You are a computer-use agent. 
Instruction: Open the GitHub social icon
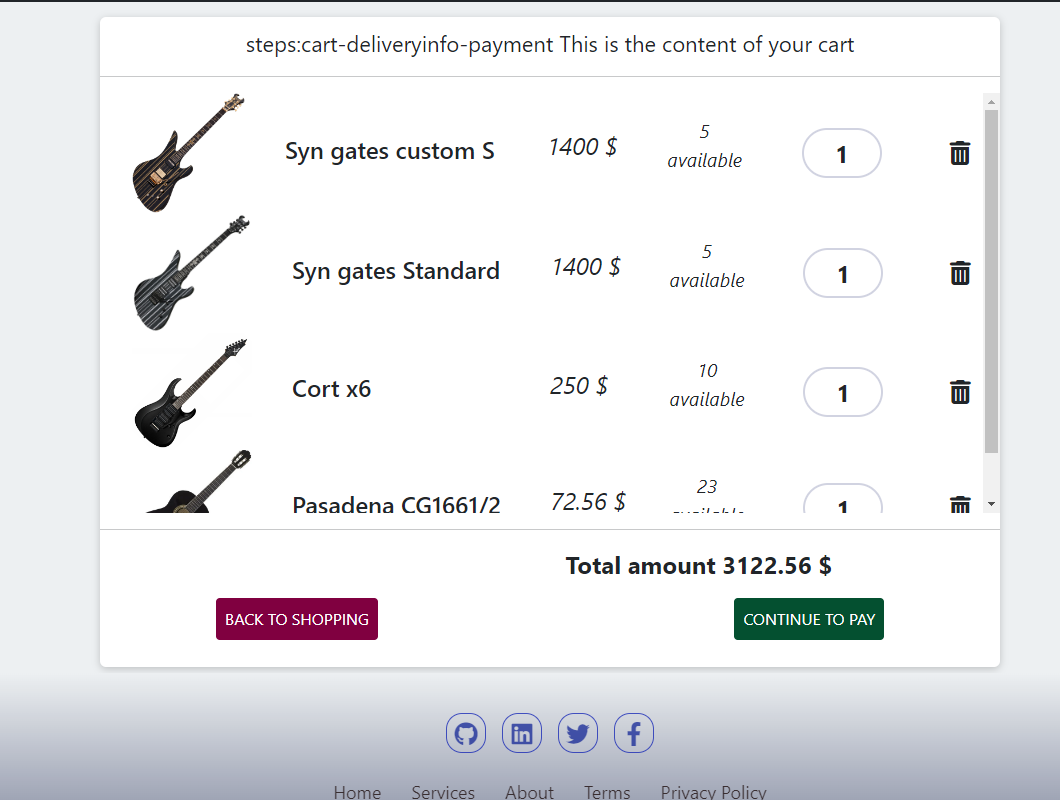466,734
